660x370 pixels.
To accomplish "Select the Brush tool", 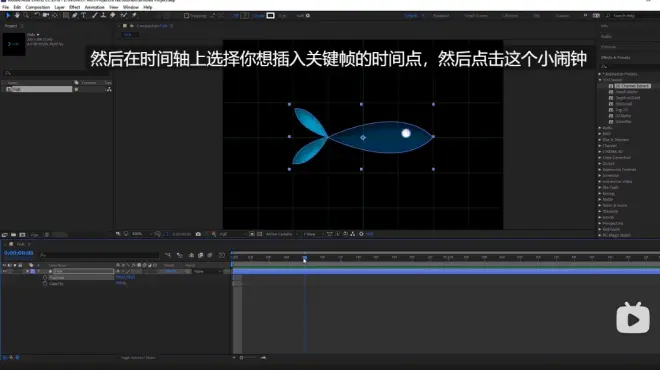I will click(x=94, y=16).
